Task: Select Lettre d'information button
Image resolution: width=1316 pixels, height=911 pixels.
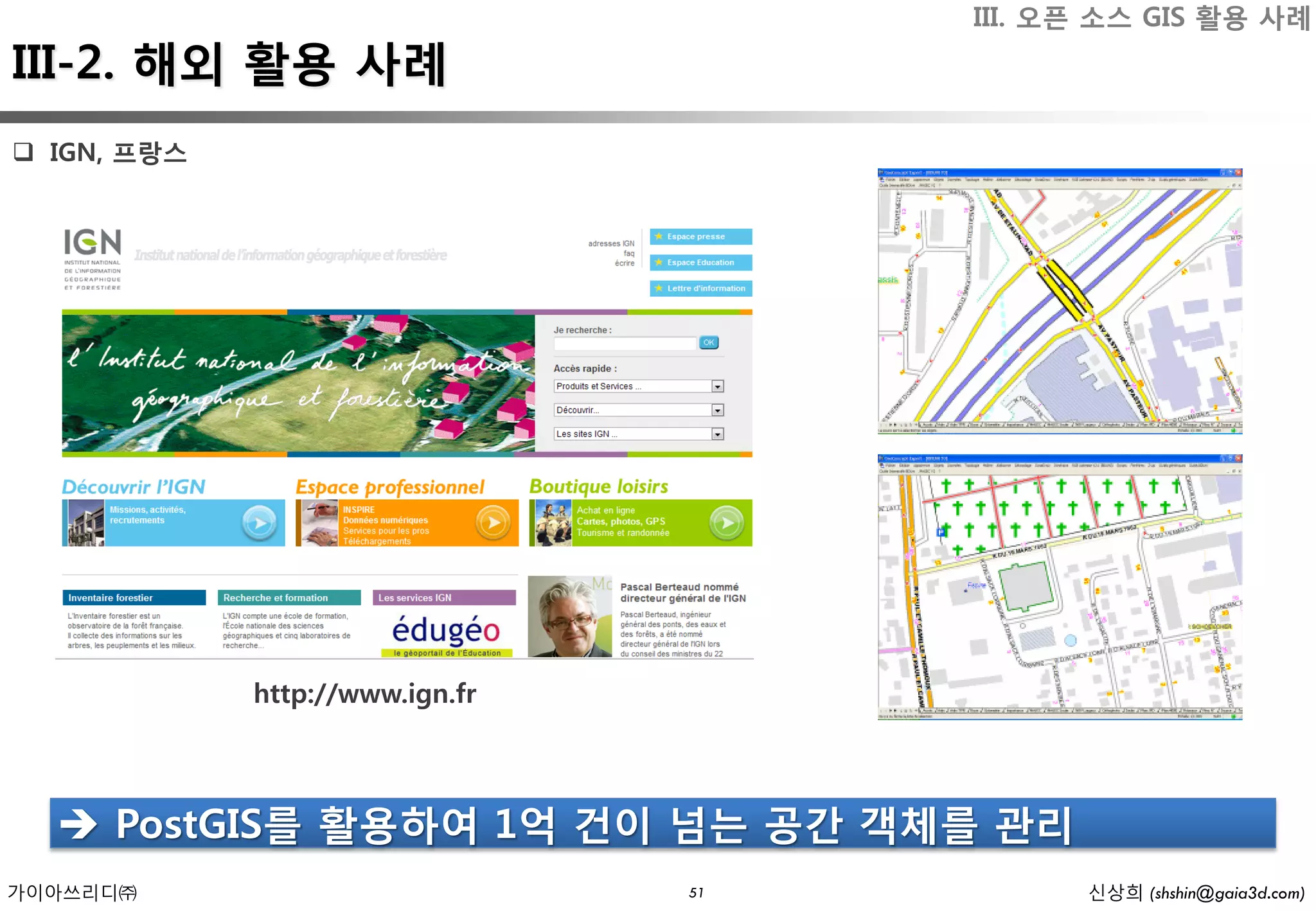Action: click(701, 288)
